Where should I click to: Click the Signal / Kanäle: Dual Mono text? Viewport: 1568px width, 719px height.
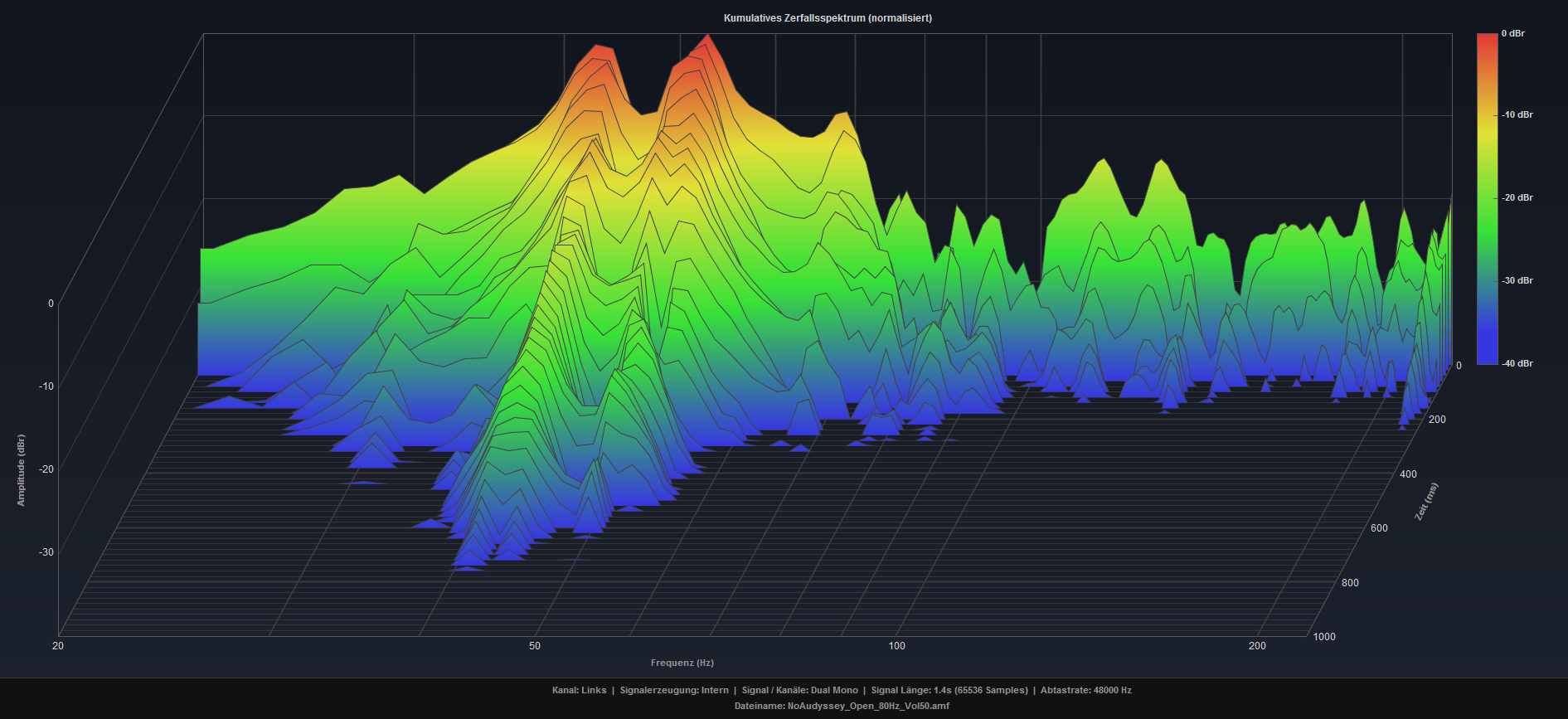pos(799,690)
